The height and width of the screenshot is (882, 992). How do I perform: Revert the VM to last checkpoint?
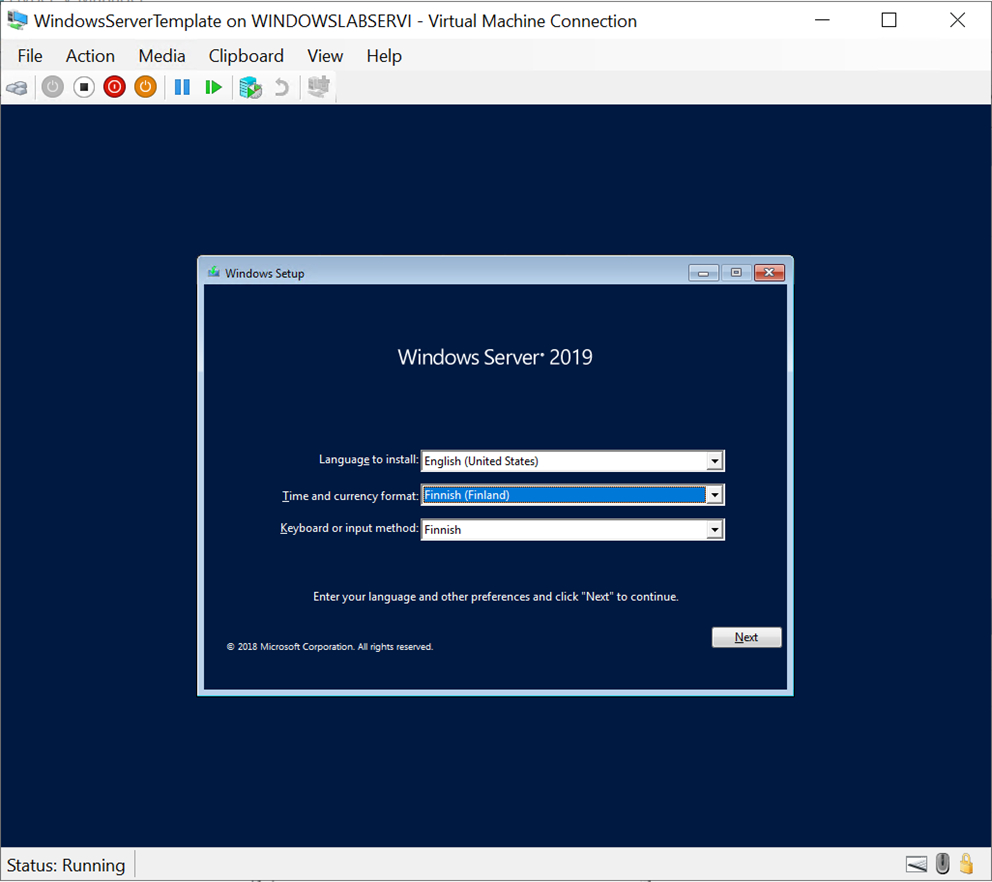click(x=281, y=87)
